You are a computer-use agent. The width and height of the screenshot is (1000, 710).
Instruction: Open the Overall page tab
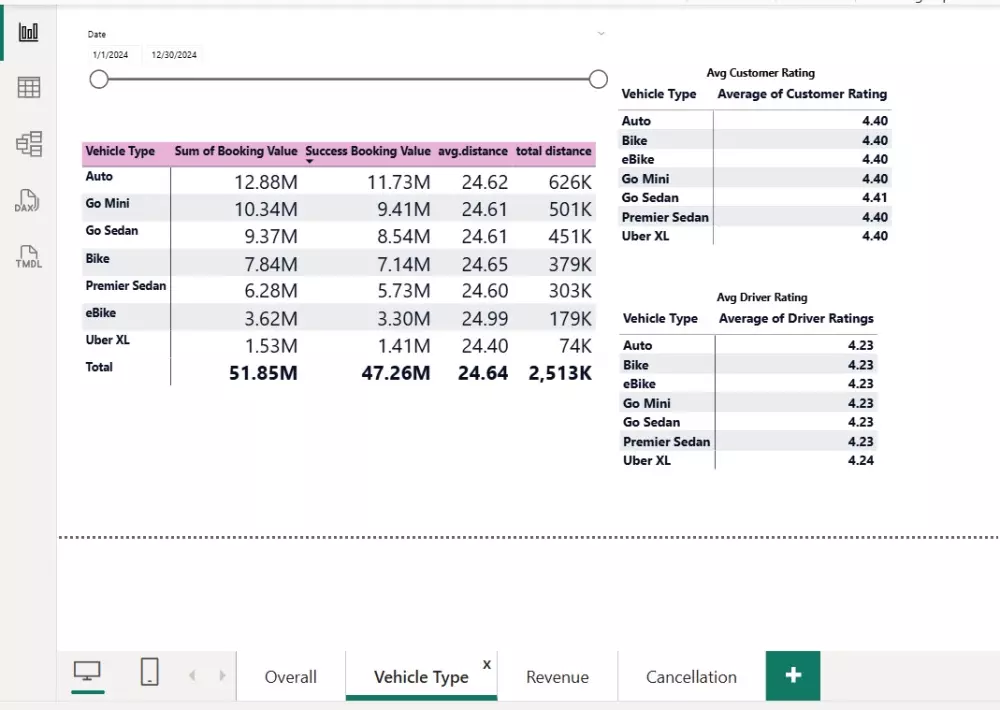point(290,677)
